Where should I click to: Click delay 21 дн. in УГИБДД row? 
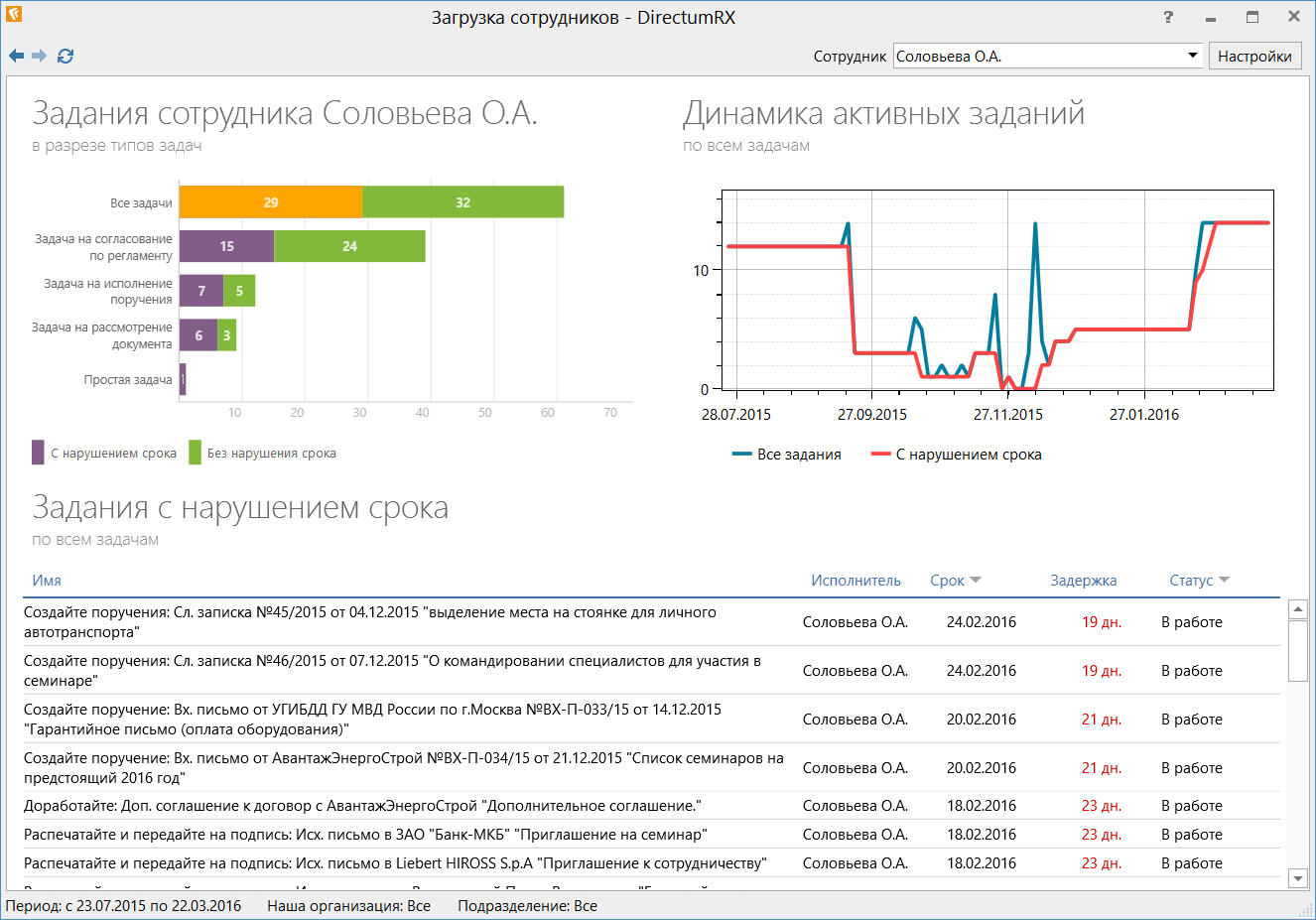1102,720
